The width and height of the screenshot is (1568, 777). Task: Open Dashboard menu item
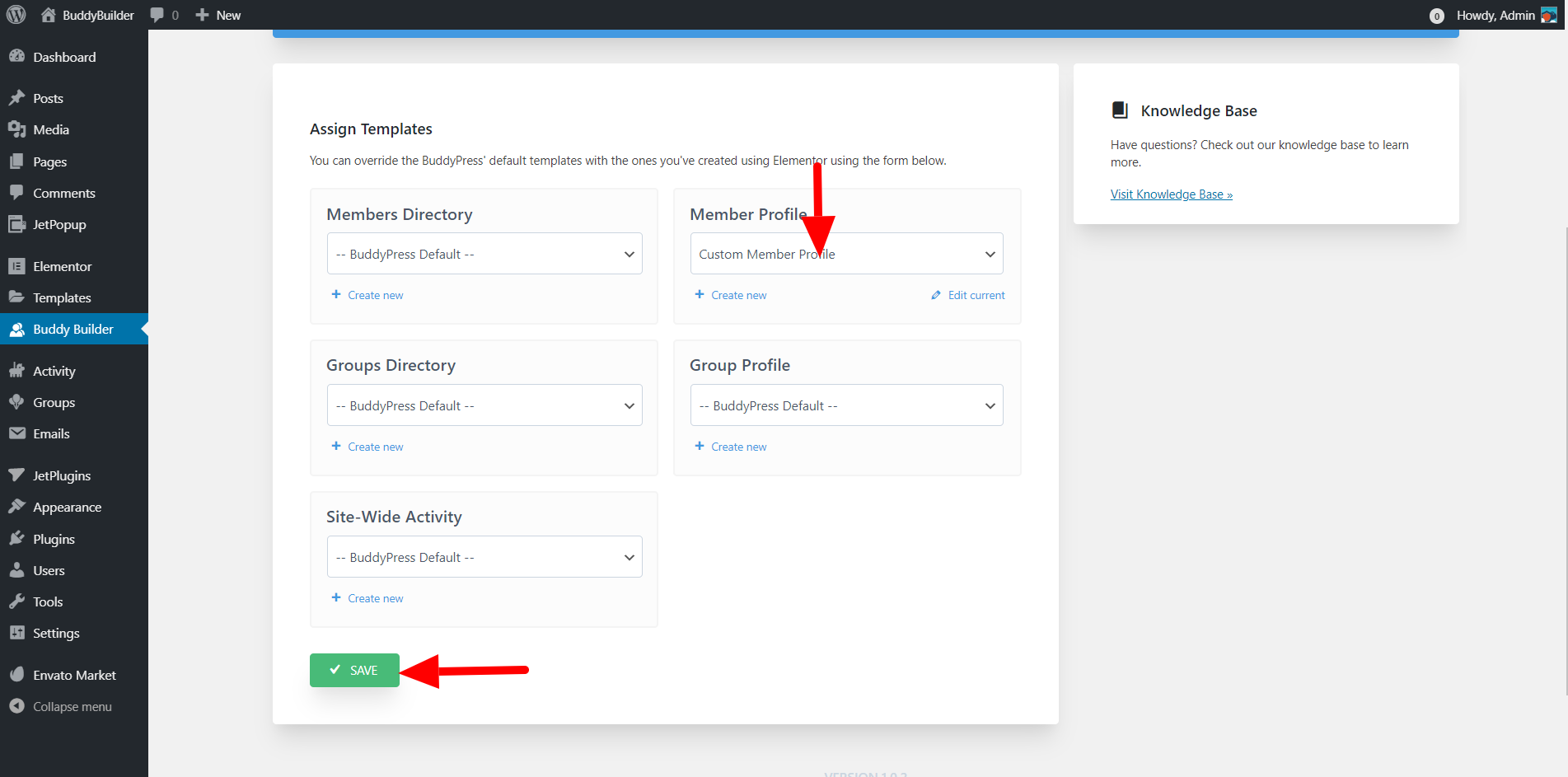pos(74,57)
